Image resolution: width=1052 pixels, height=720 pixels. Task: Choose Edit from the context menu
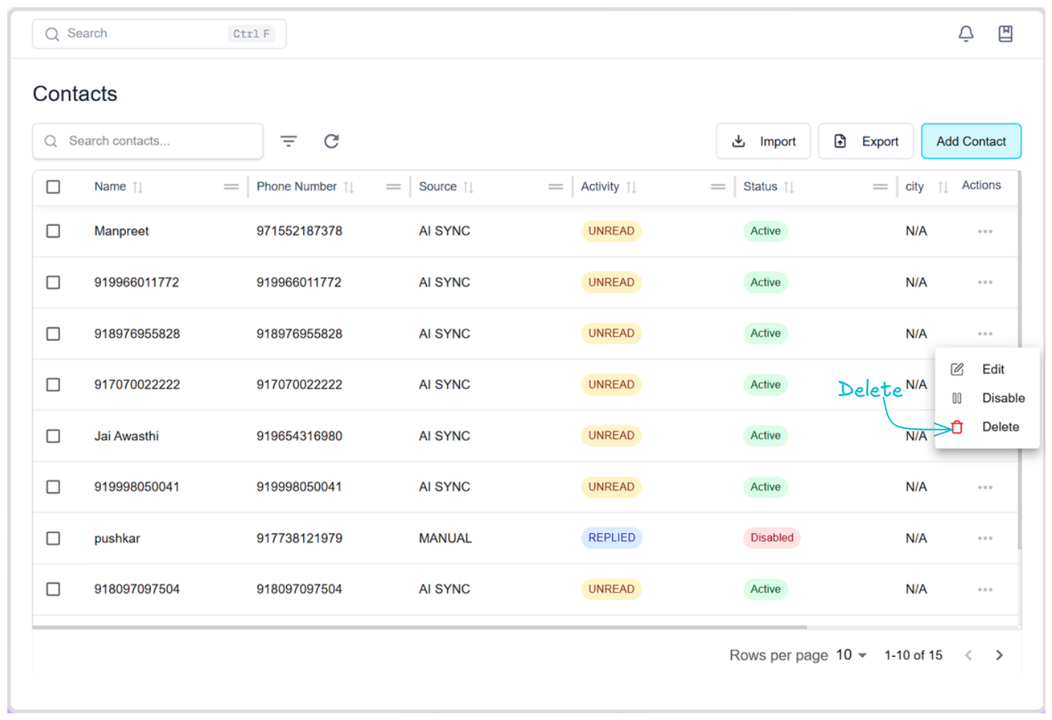point(992,369)
